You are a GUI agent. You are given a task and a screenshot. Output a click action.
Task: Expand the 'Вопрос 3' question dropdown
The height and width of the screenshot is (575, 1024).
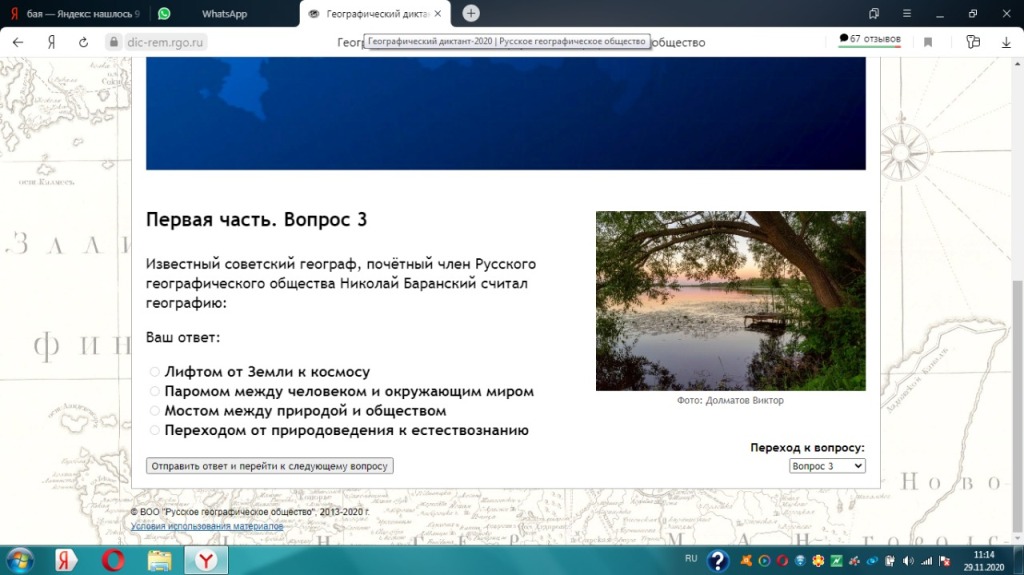(x=826, y=466)
